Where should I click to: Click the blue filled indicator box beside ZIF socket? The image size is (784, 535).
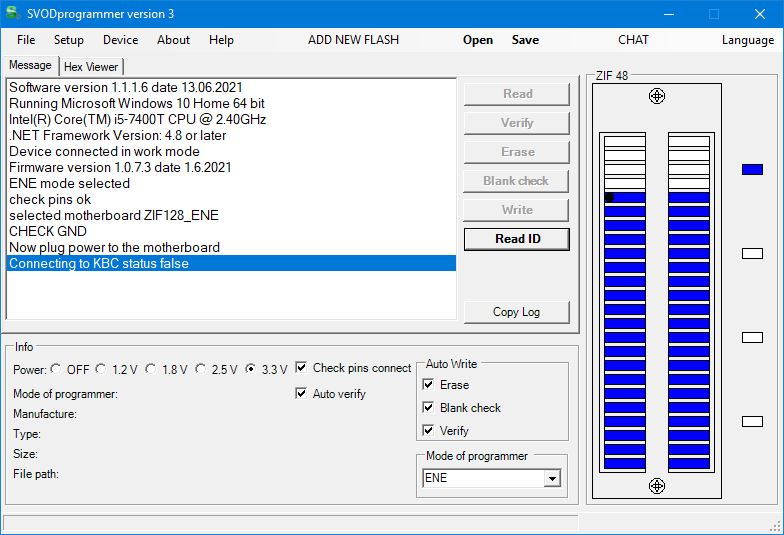point(752,170)
